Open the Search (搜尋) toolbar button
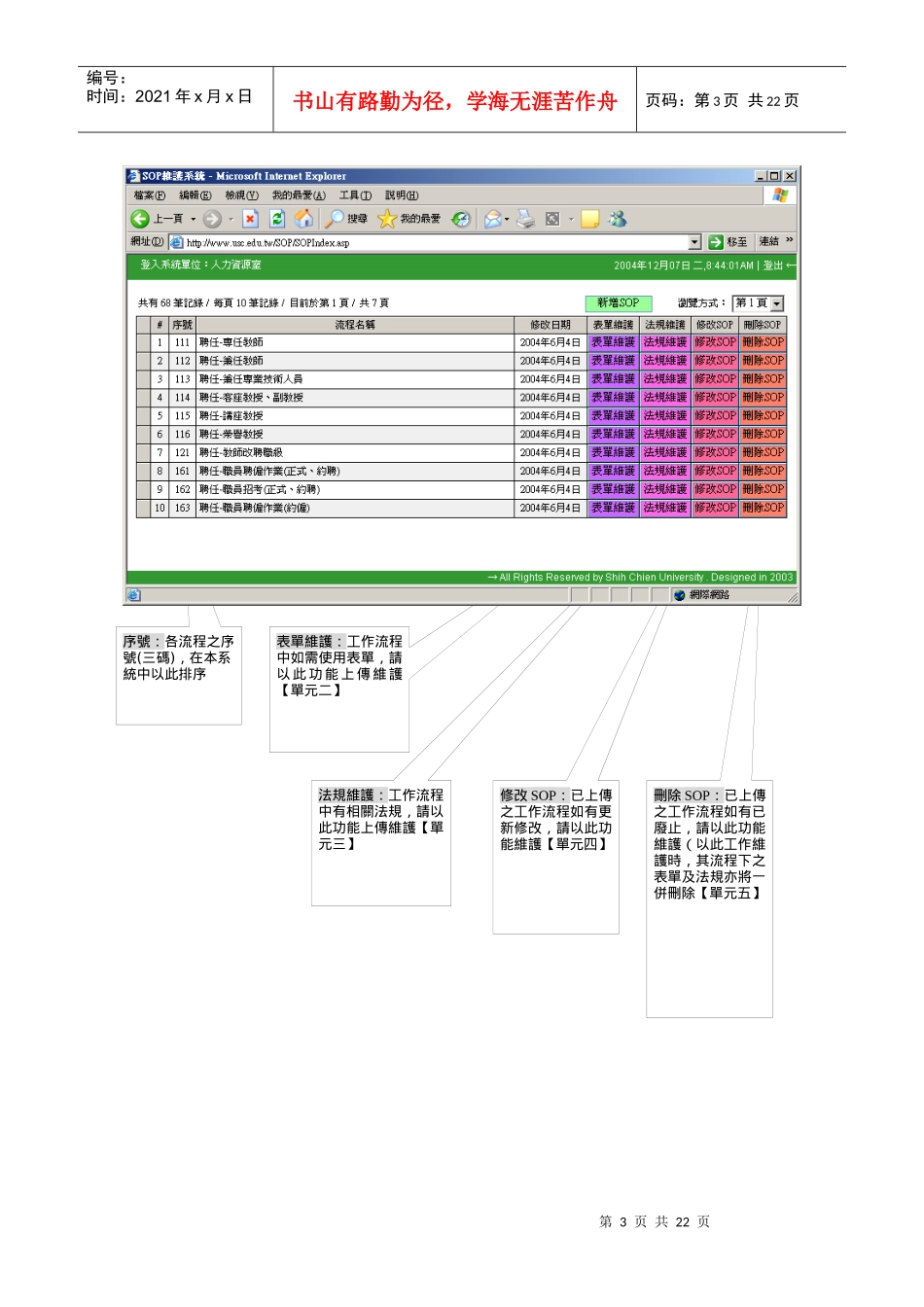 tap(346, 219)
